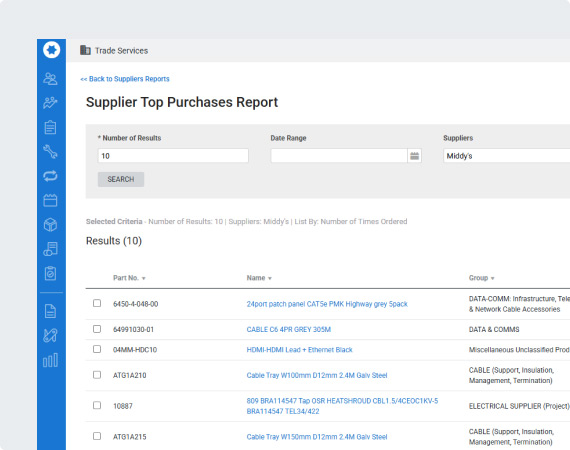570x450 pixels.
Task: Select checkbox for part 6450-4-048-00
Action: (x=97, y=303)
